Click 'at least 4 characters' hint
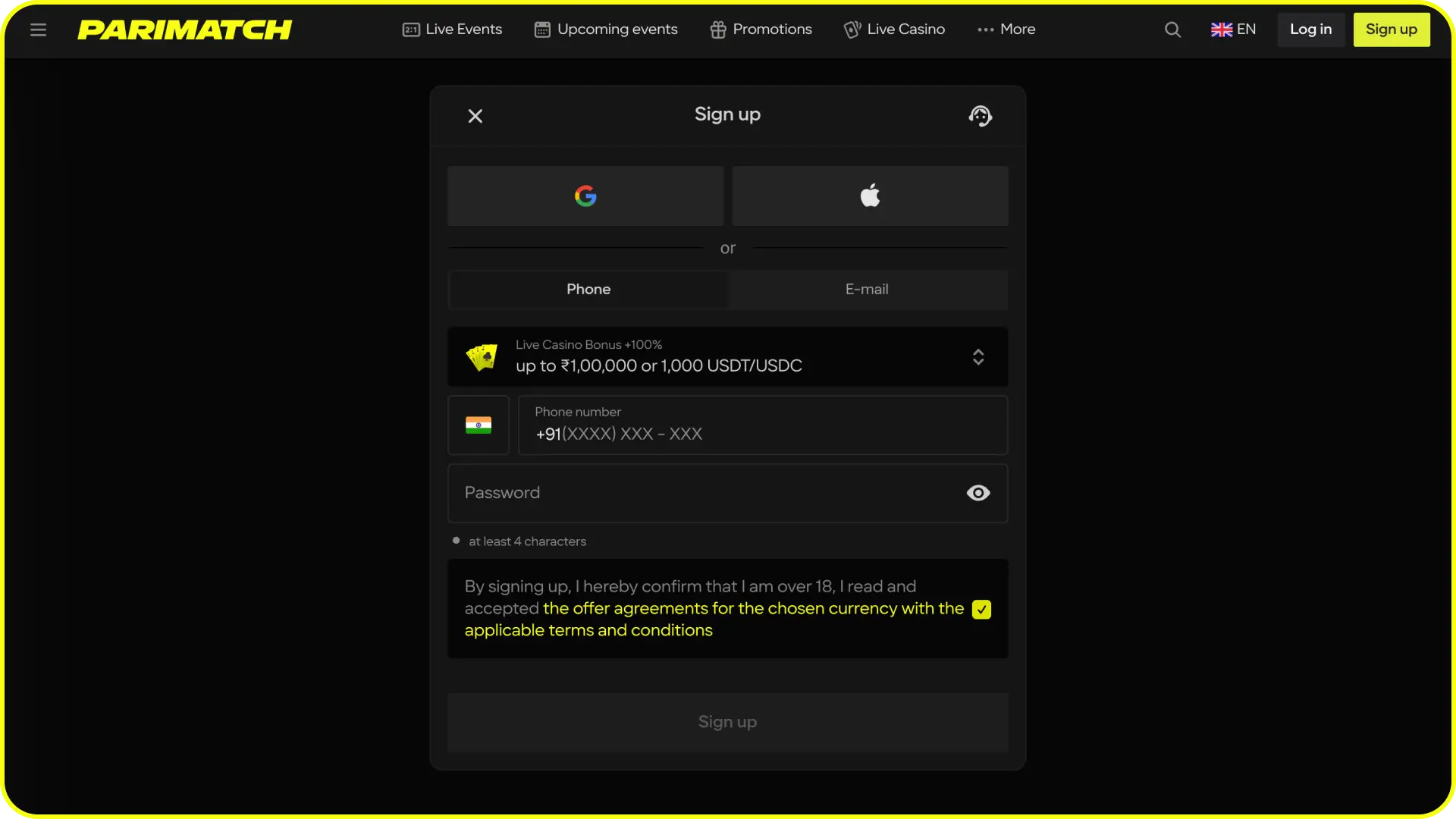The width and height of the screenshot is (1456, 819). (527, 541)
